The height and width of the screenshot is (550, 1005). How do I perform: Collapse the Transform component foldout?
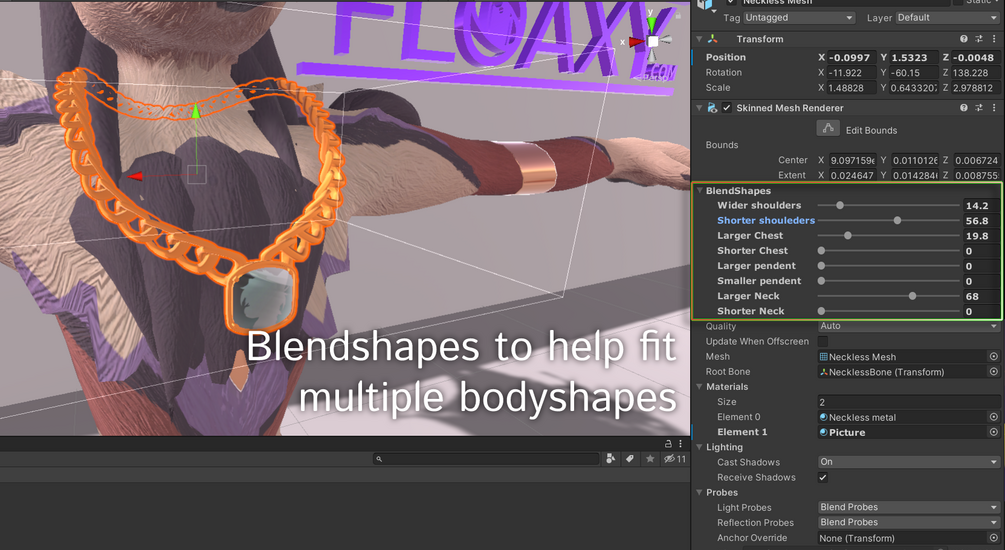699,39
